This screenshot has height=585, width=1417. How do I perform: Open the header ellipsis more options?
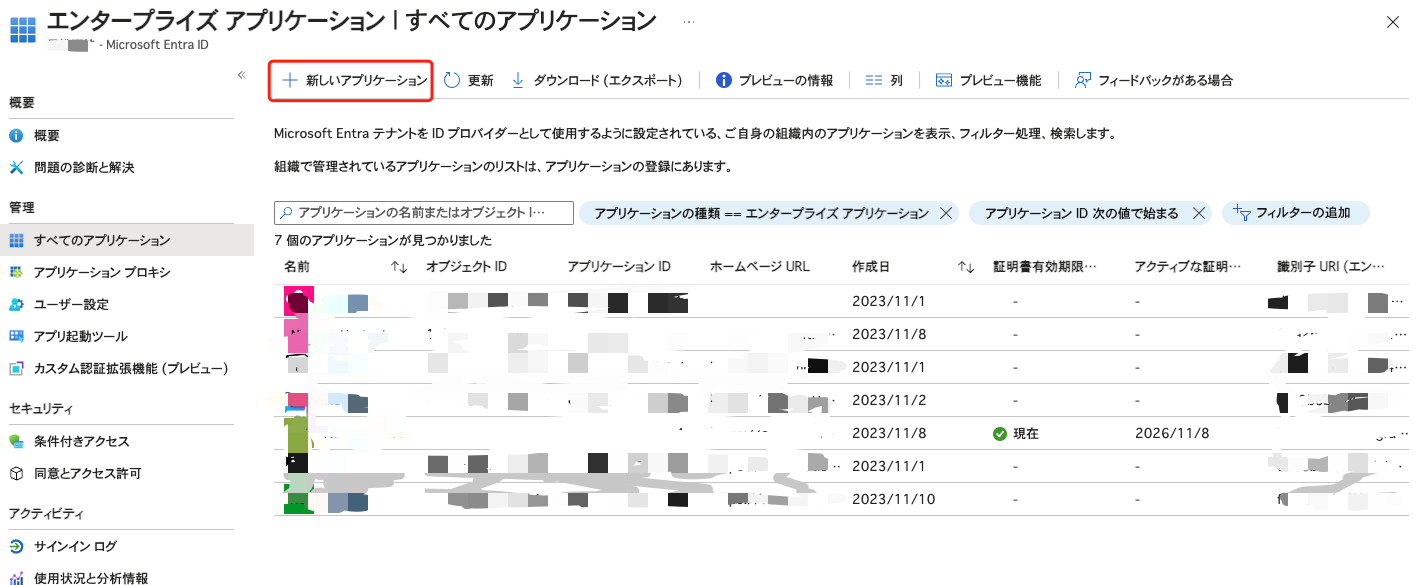pos(689,21)
